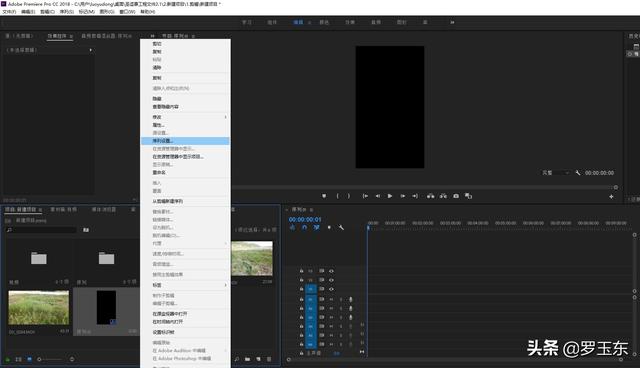Image resolution: width=640 pixels, height=368 pixels.
Task: Open the Project panel sort icons button
Action: (72, 359)
